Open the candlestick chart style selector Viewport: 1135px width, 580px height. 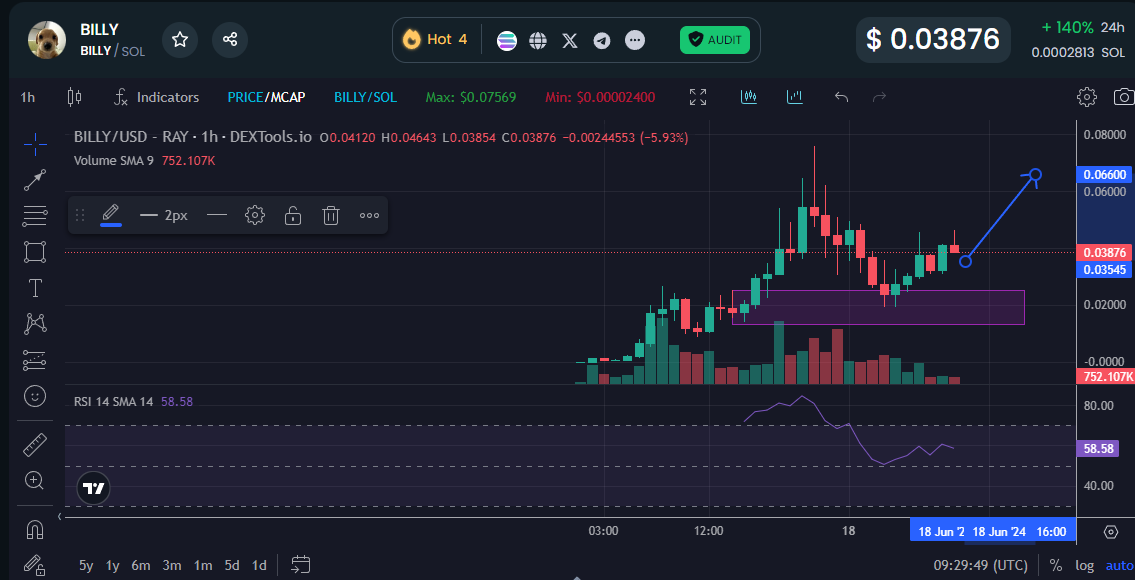coord(74,97)
